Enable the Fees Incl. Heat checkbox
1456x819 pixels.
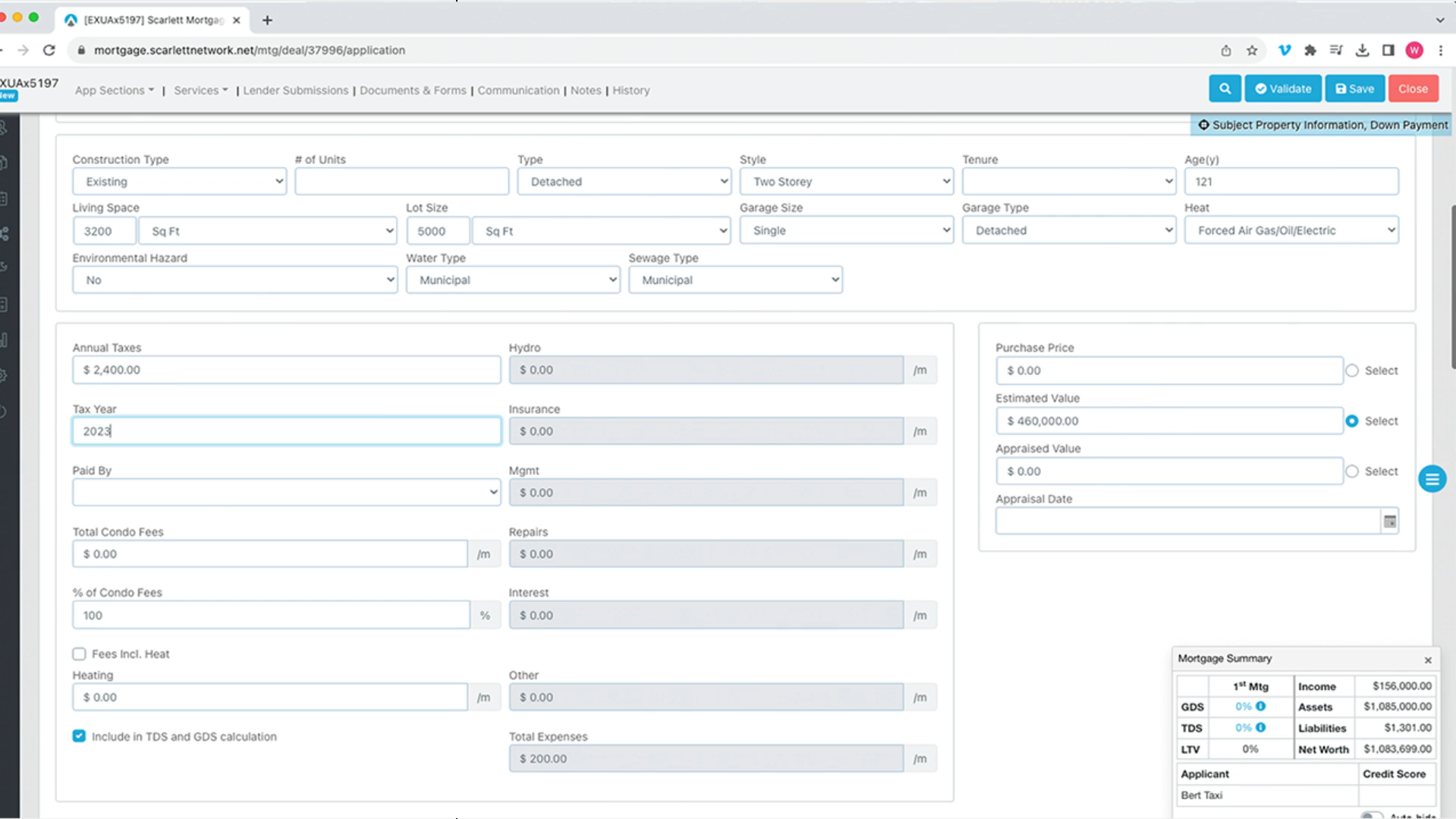(79, 654)
